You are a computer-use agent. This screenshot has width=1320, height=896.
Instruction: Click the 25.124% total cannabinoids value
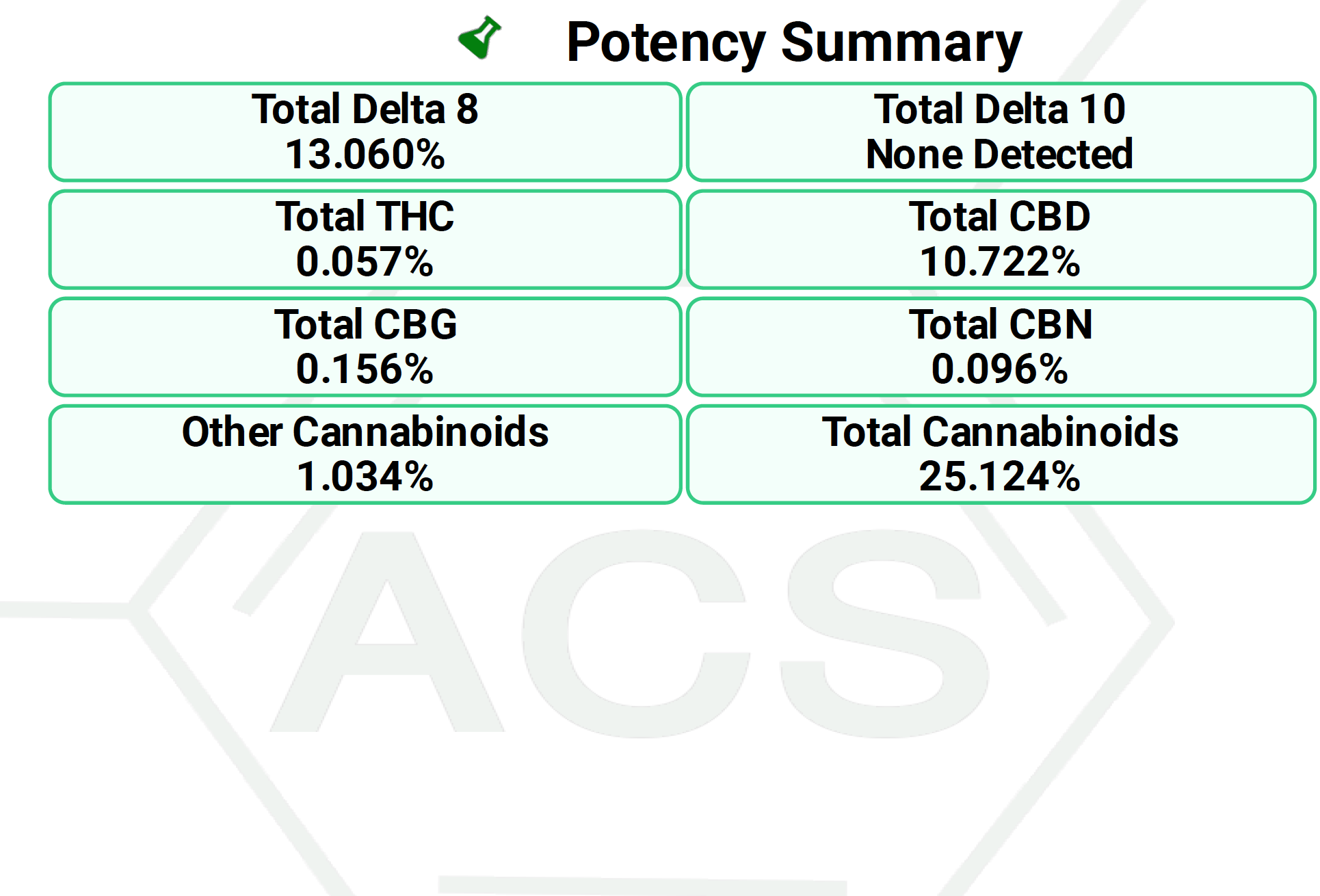(1000, 476)
